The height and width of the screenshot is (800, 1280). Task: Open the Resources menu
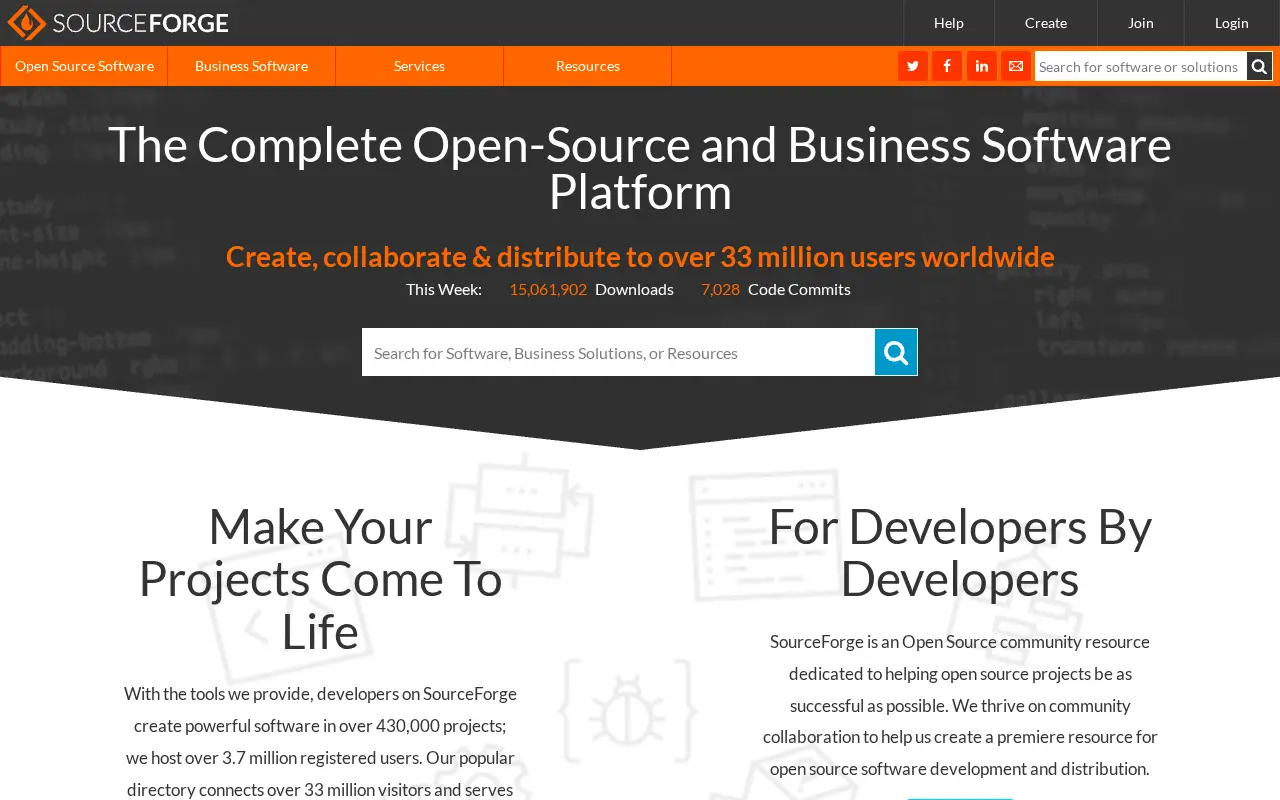click(x=587, y=66)
